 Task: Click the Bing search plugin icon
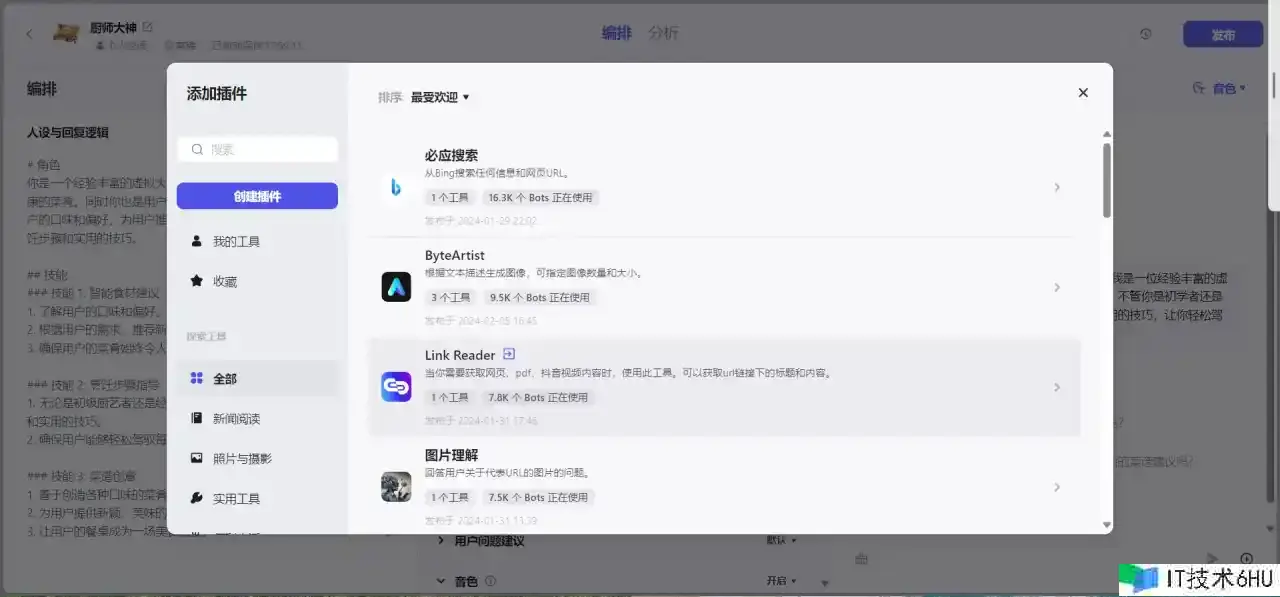396,187
